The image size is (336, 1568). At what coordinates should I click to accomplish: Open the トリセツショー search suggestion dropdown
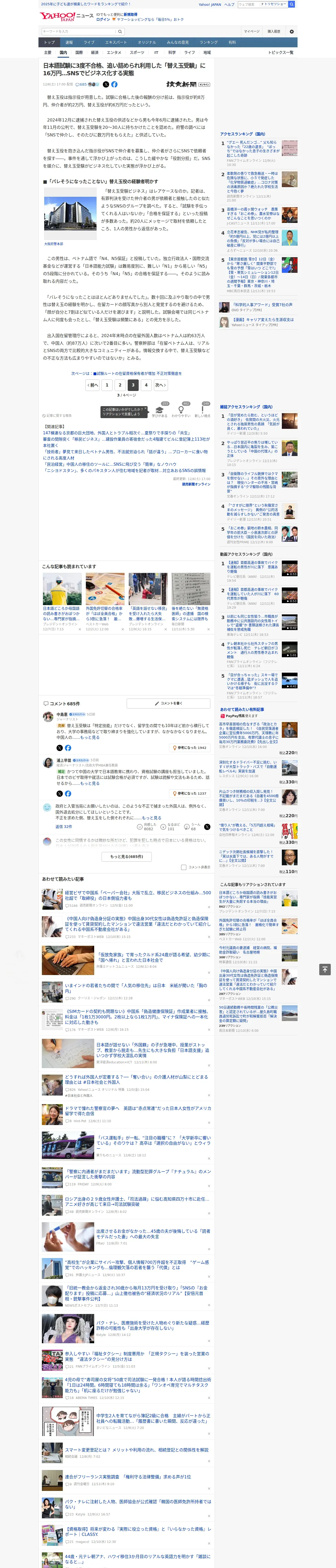(274, 4)
